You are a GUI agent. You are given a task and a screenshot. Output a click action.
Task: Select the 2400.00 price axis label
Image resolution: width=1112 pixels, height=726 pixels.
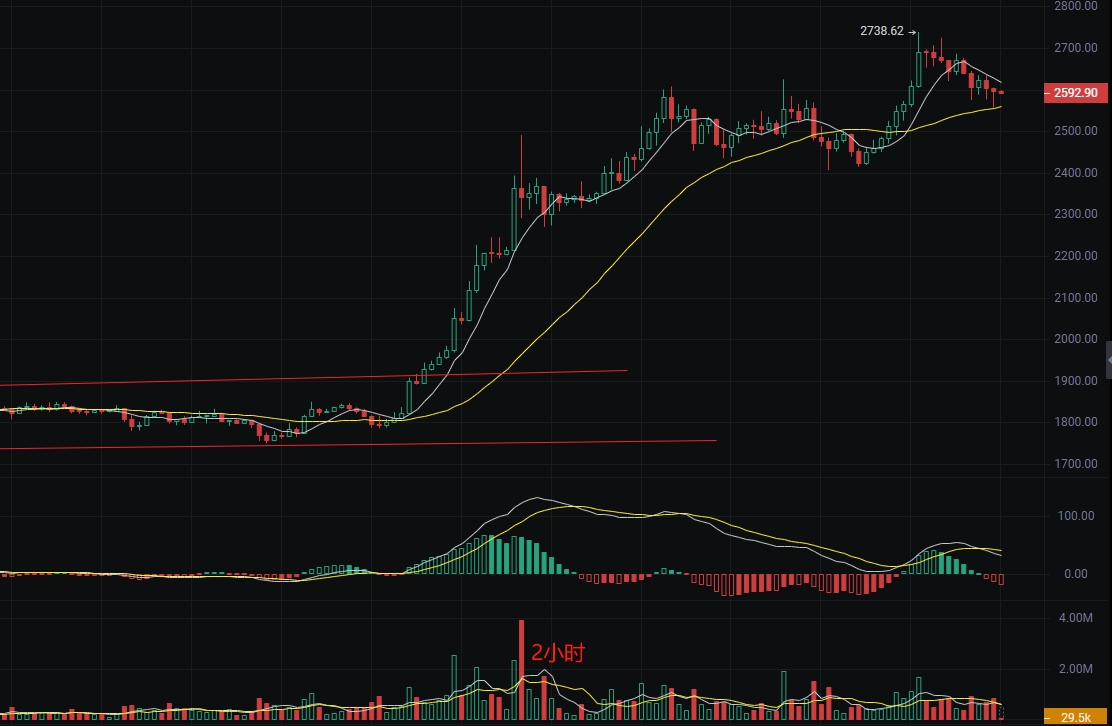coord(1076,172)
